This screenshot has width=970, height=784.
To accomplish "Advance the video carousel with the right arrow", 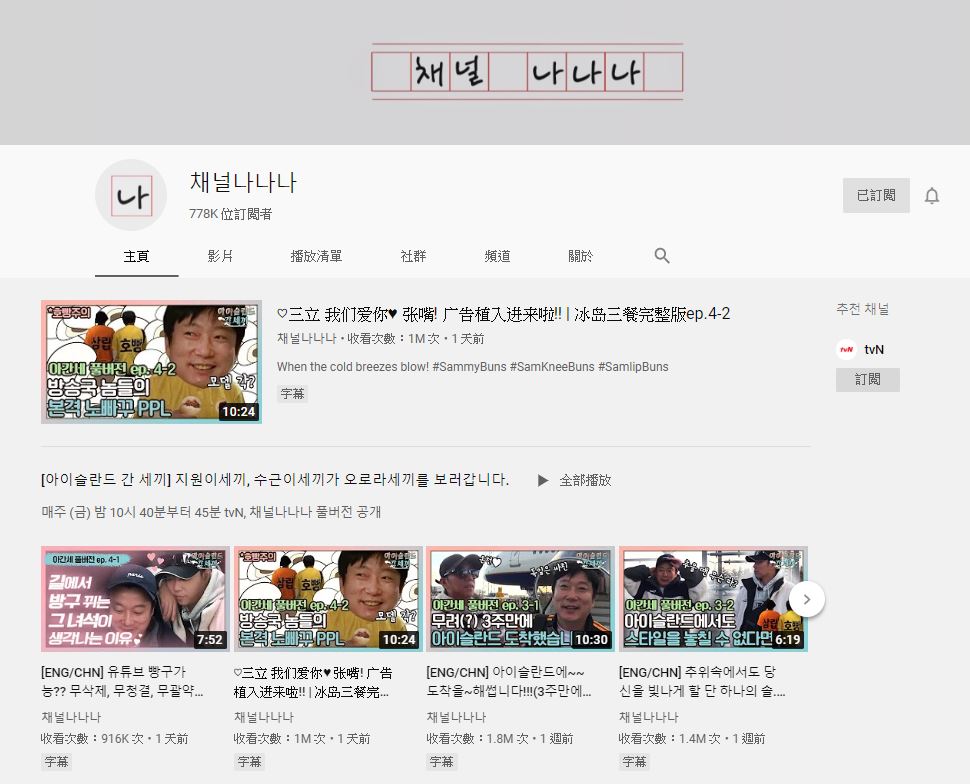I will (x=807, y=599).
